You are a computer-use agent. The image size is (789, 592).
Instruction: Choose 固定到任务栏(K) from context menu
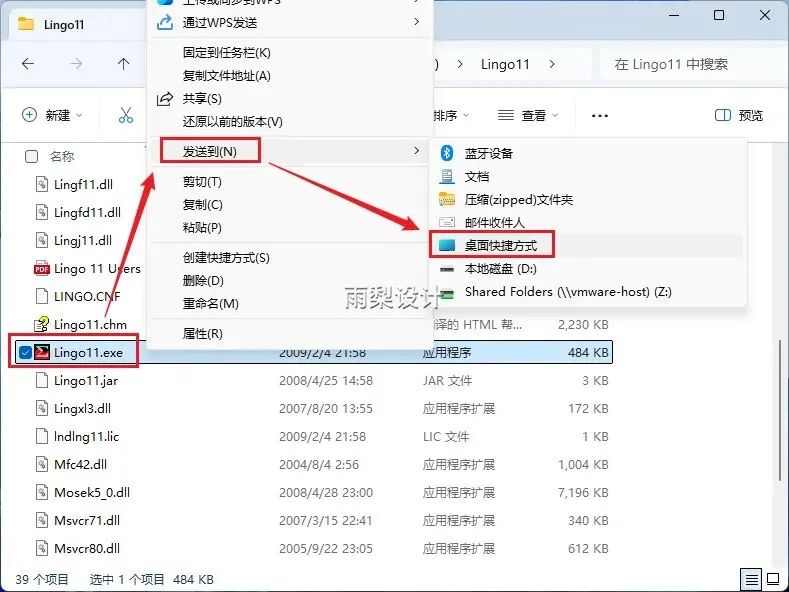[226, 52]
